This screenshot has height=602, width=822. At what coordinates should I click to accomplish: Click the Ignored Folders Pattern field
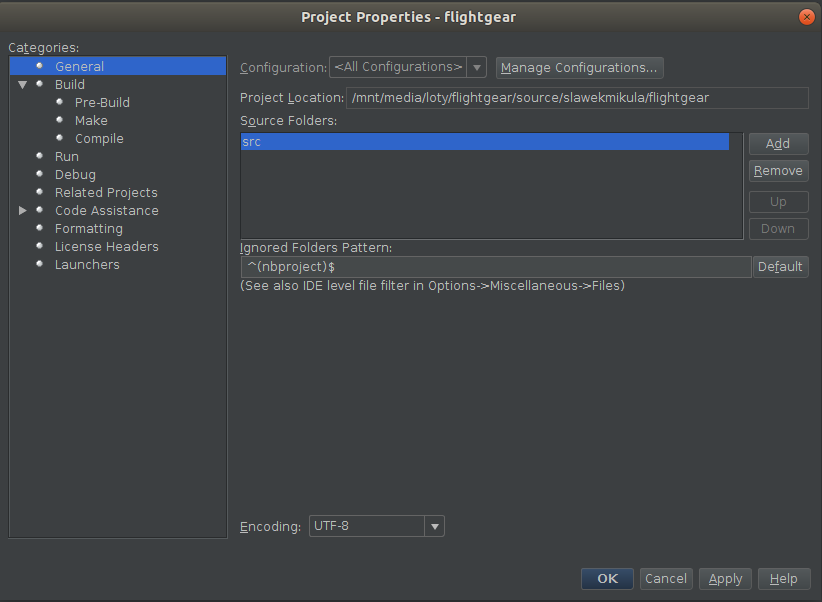point(496,267)
